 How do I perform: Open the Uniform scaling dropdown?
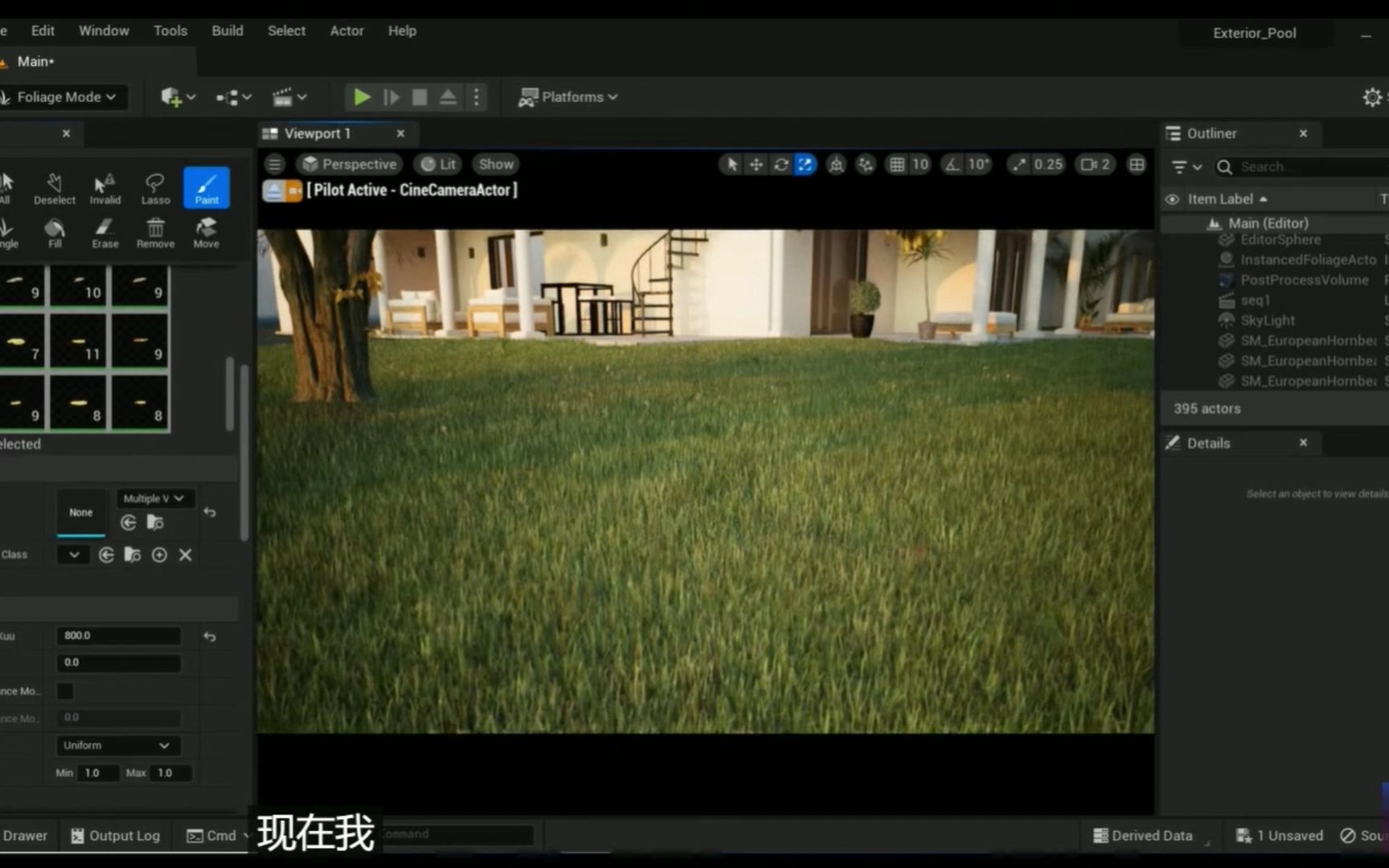click(x=117, y=745)
